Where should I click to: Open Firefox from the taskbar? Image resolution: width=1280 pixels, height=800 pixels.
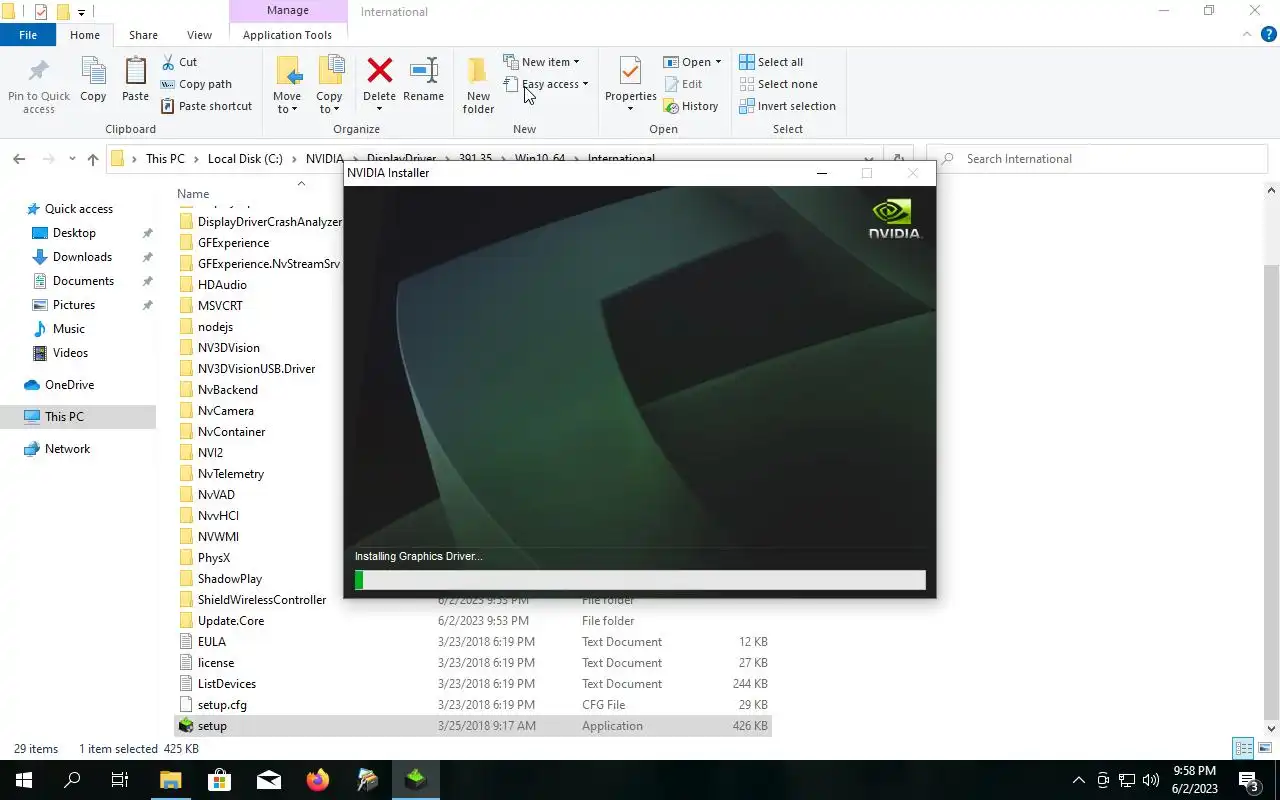pyautogui.click(x=318, y=780)
